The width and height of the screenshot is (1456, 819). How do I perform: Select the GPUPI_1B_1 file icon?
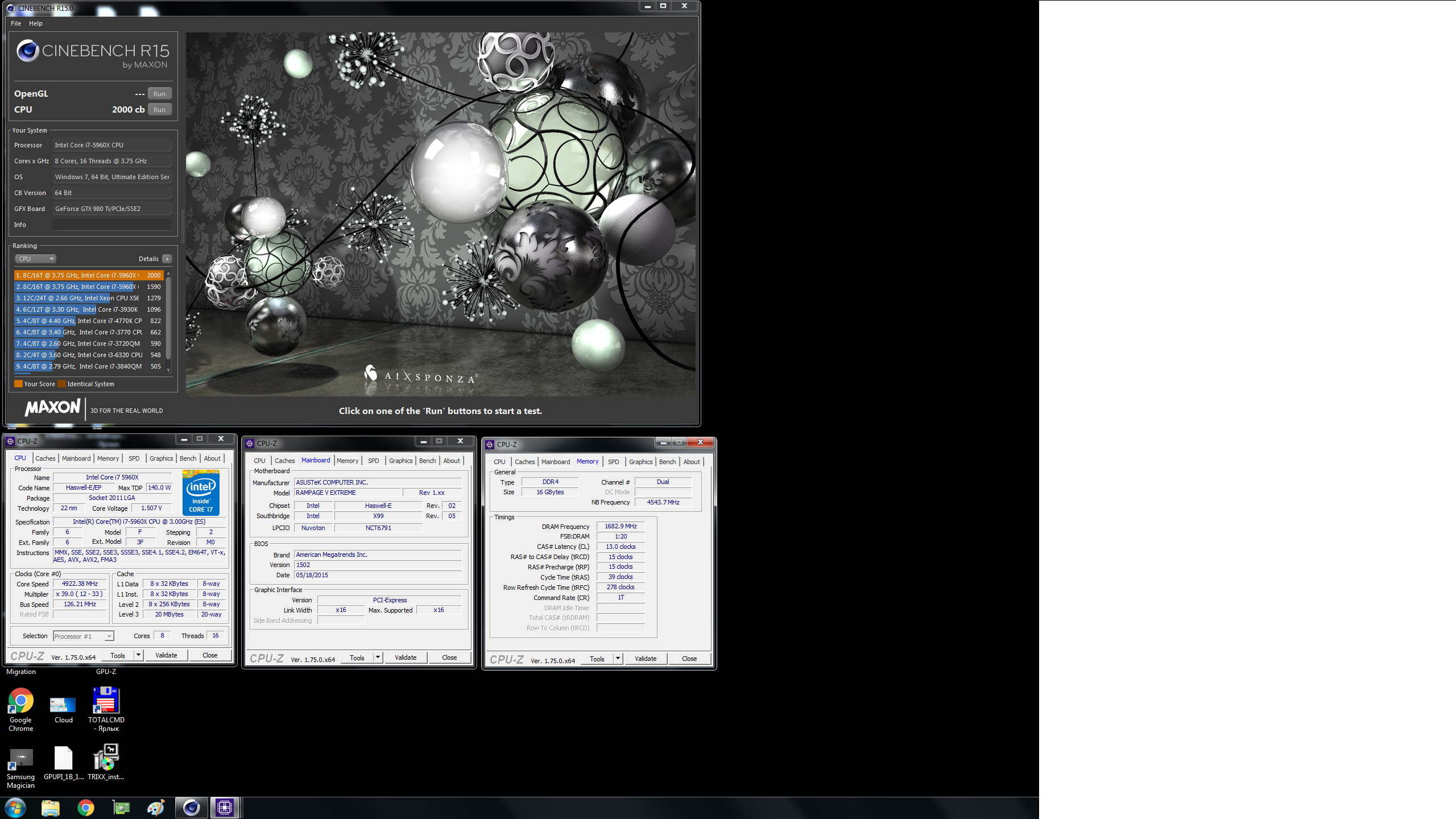(x=64, y=763)
